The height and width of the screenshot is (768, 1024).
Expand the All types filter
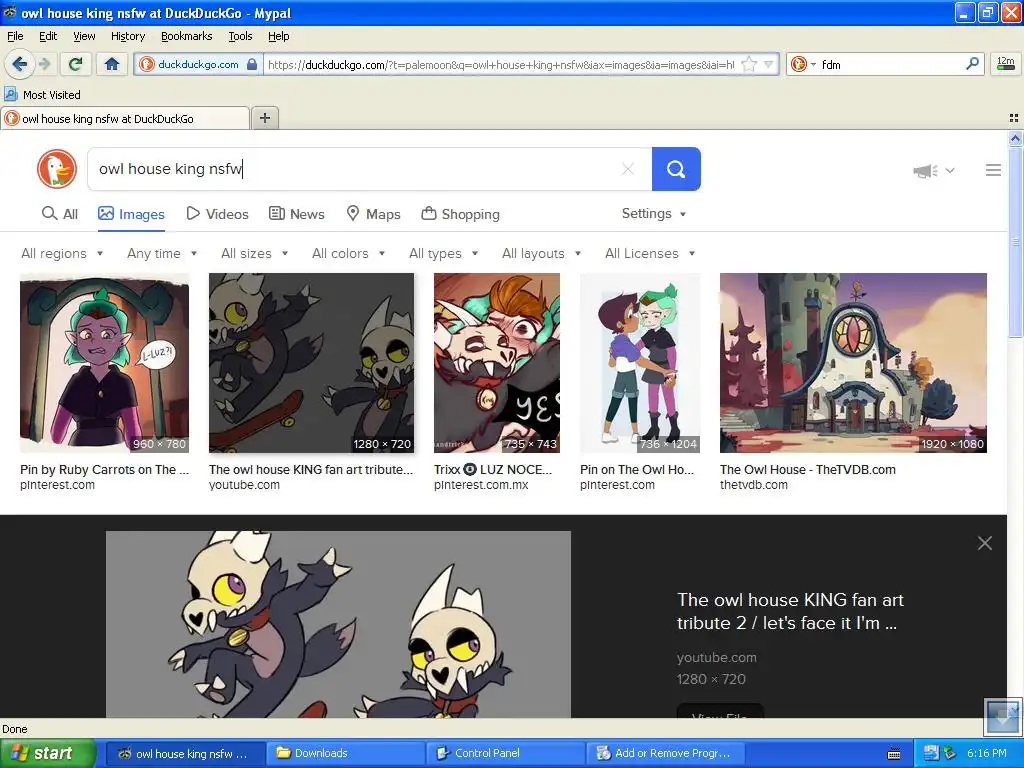(x=443, y=253)
